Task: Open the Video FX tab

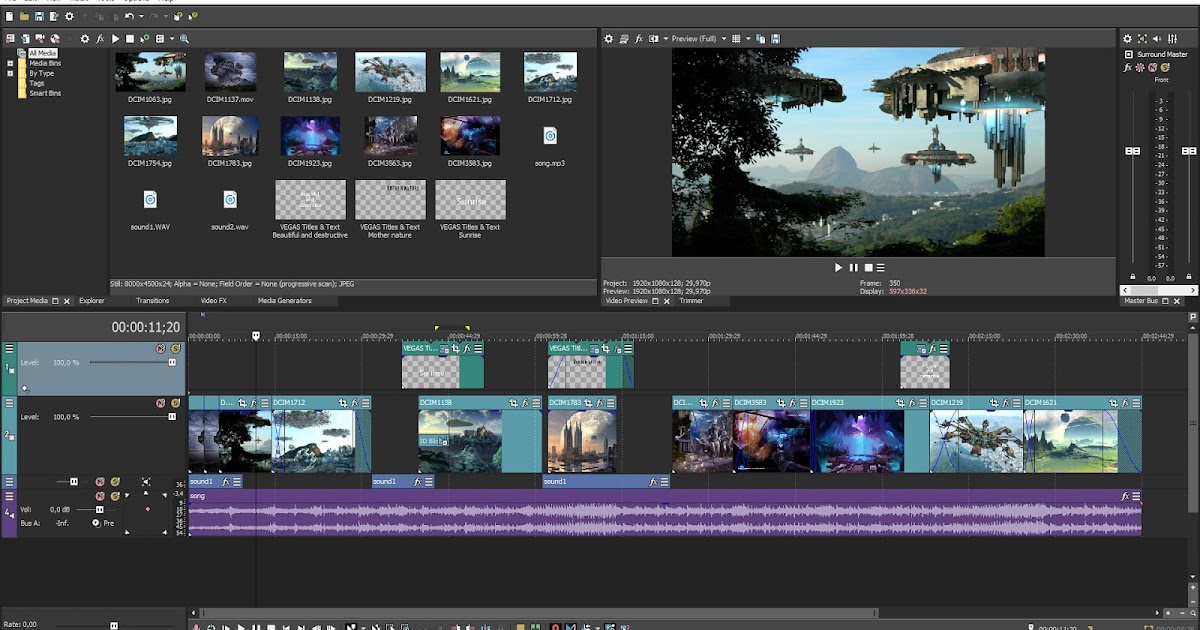Action: pyautogui.click(x=213, y=300)
